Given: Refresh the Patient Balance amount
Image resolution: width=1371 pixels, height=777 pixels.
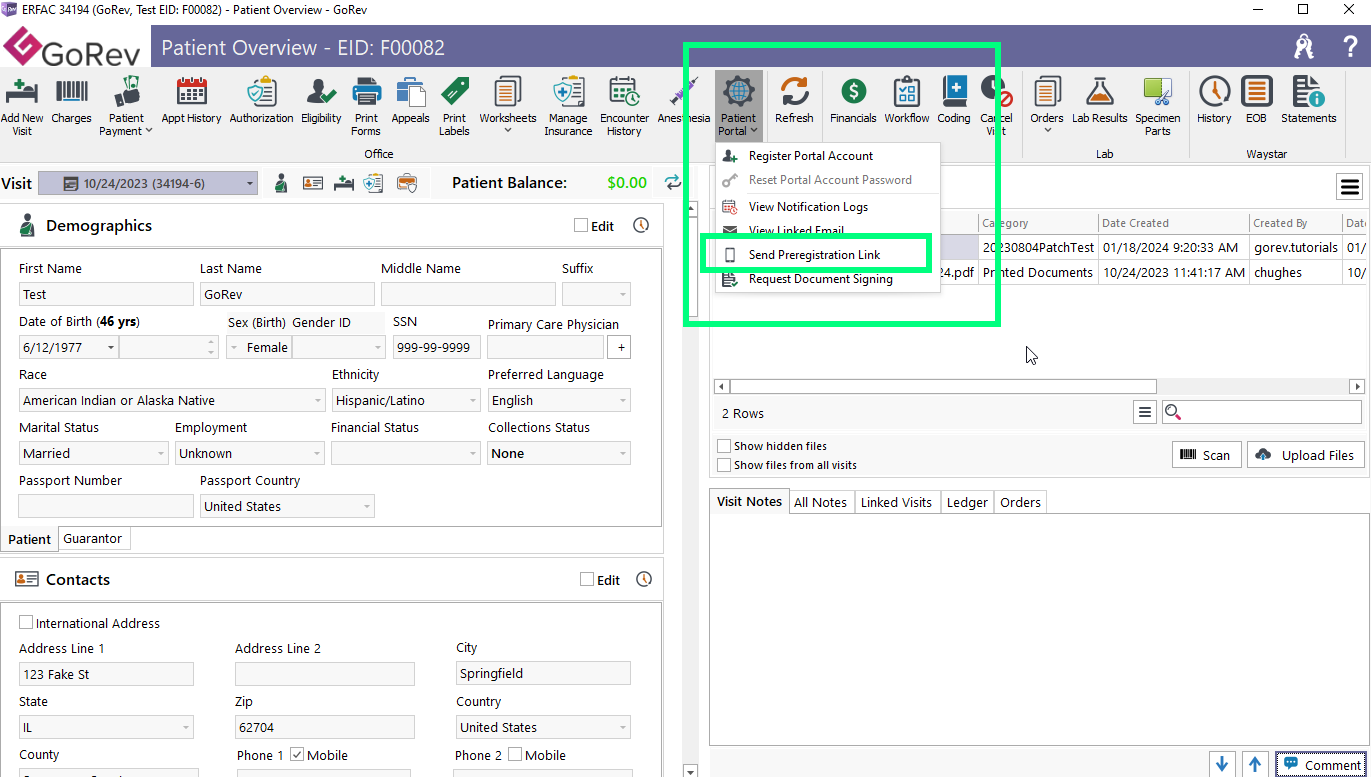Looking at the screenshot, I should click(x=673, y=183).
